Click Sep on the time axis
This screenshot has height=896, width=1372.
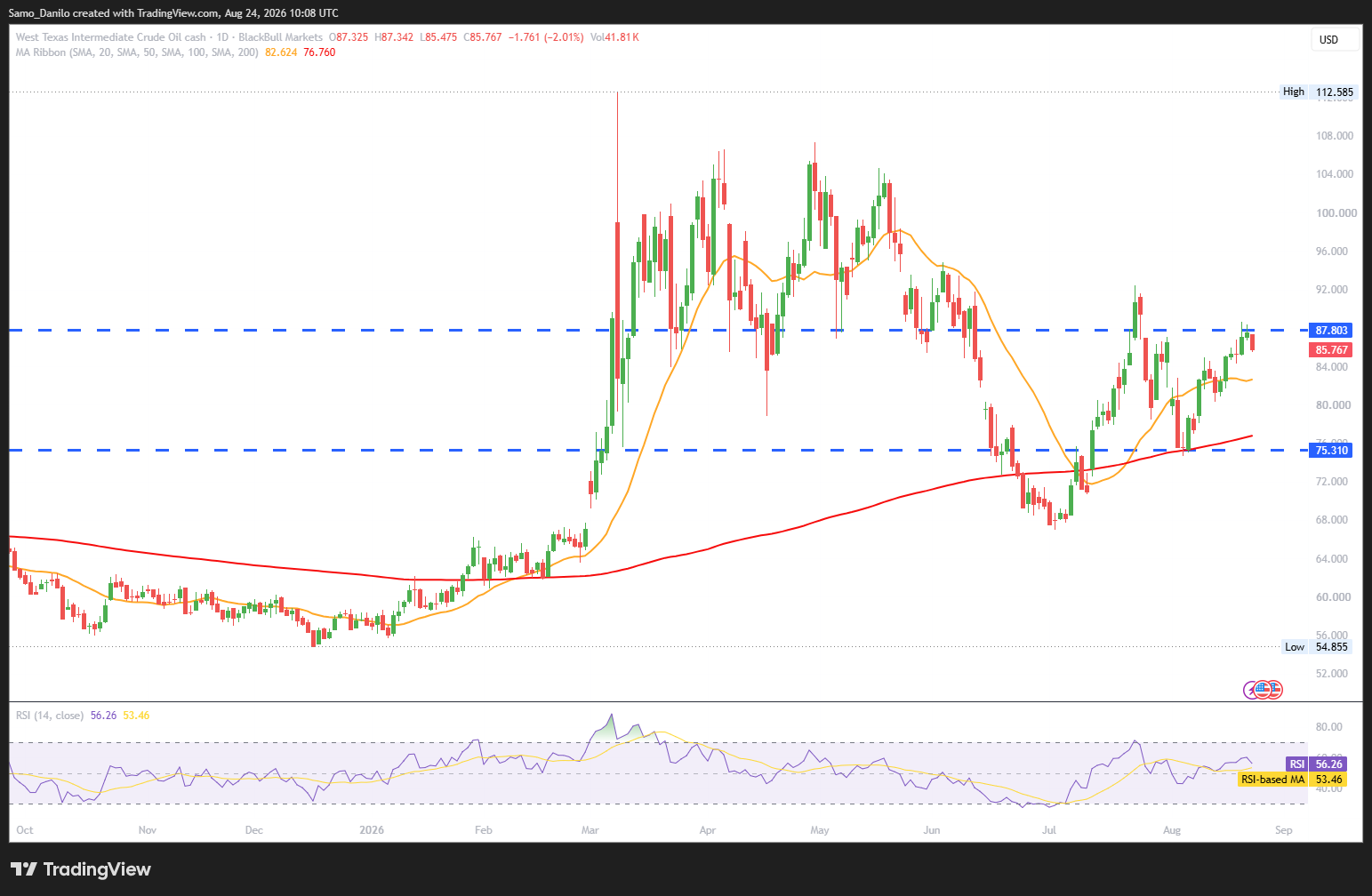[x=1283, y=830]
